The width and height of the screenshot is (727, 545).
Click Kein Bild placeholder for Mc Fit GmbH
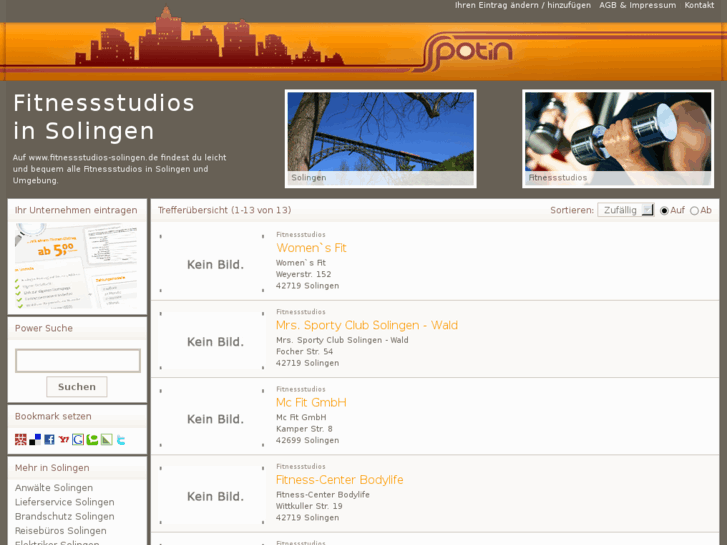point(212,417)
